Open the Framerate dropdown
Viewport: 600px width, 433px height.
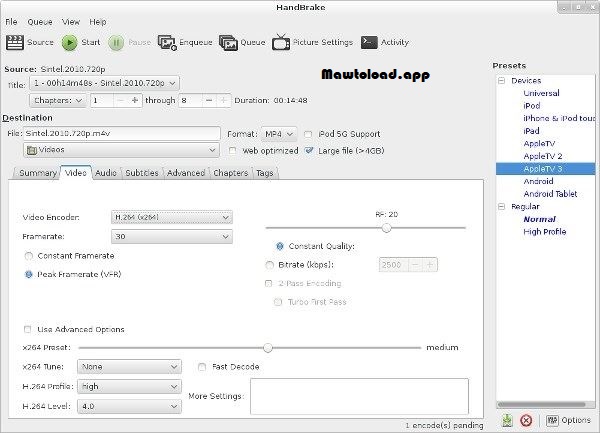(171, 236)
